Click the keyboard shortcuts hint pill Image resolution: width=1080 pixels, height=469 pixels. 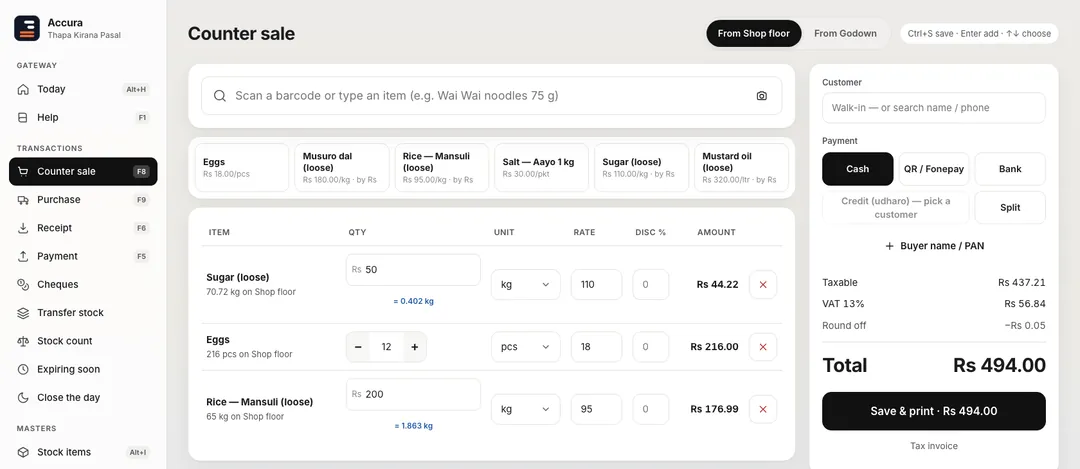point(979,33)
